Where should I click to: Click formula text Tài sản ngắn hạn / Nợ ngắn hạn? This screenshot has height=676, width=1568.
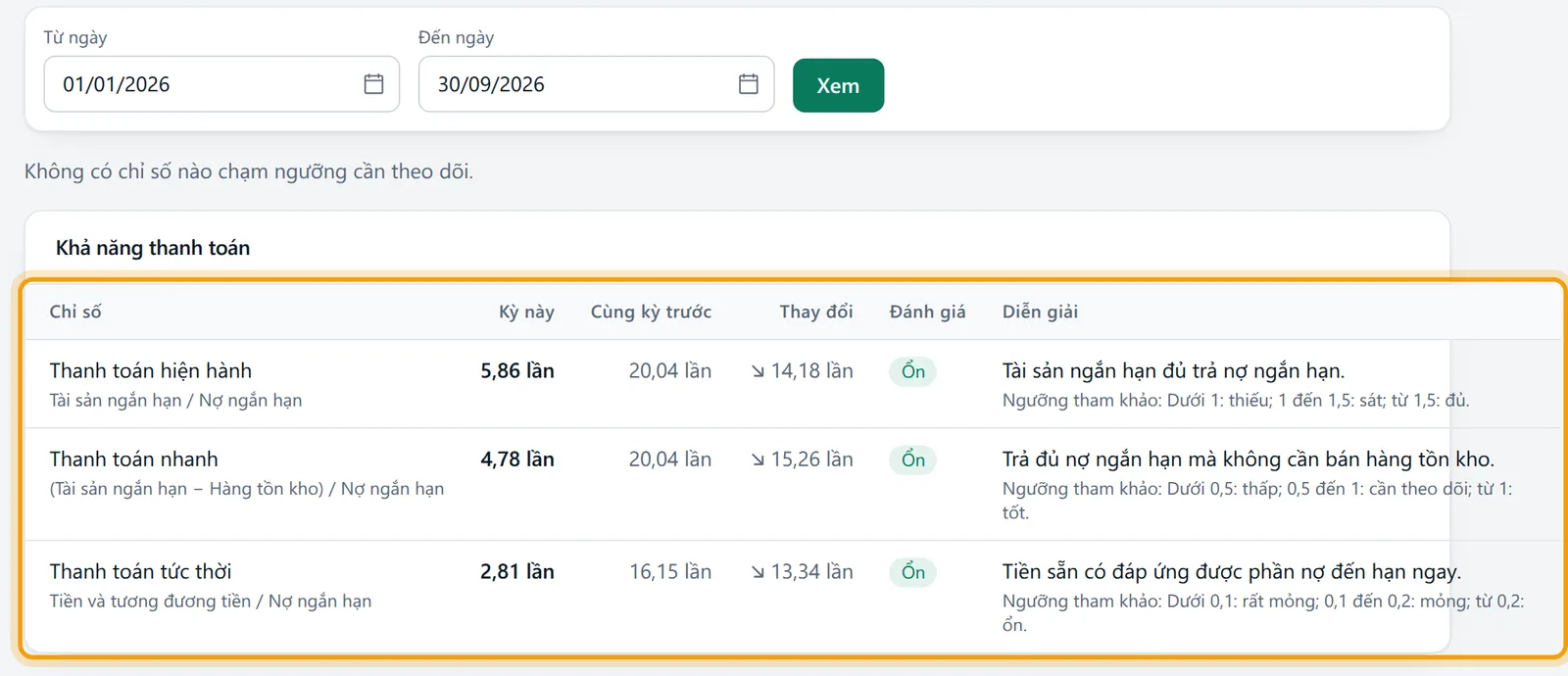pos(176,400)
